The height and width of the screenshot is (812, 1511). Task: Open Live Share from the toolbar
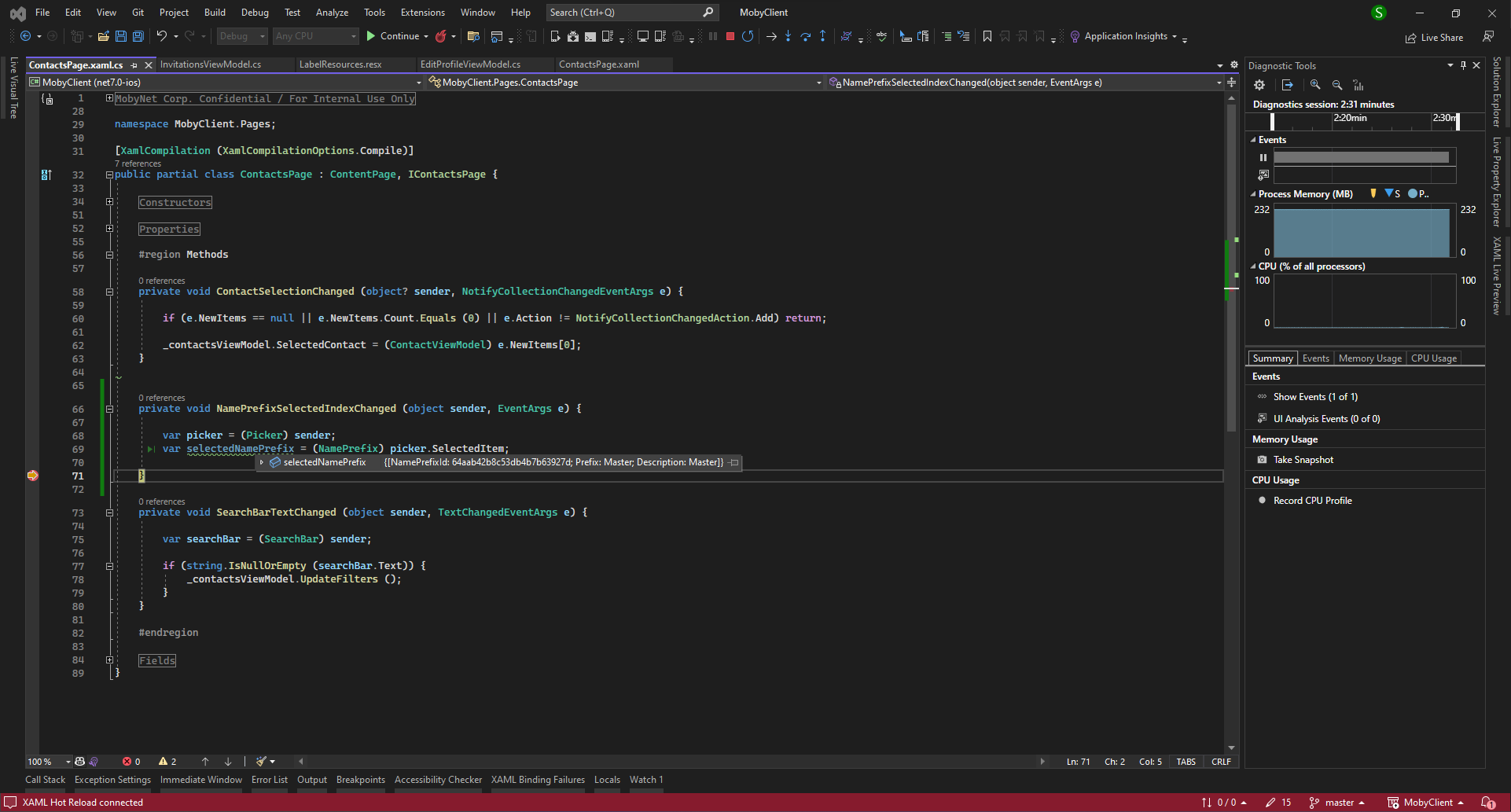pos(1434,37)
